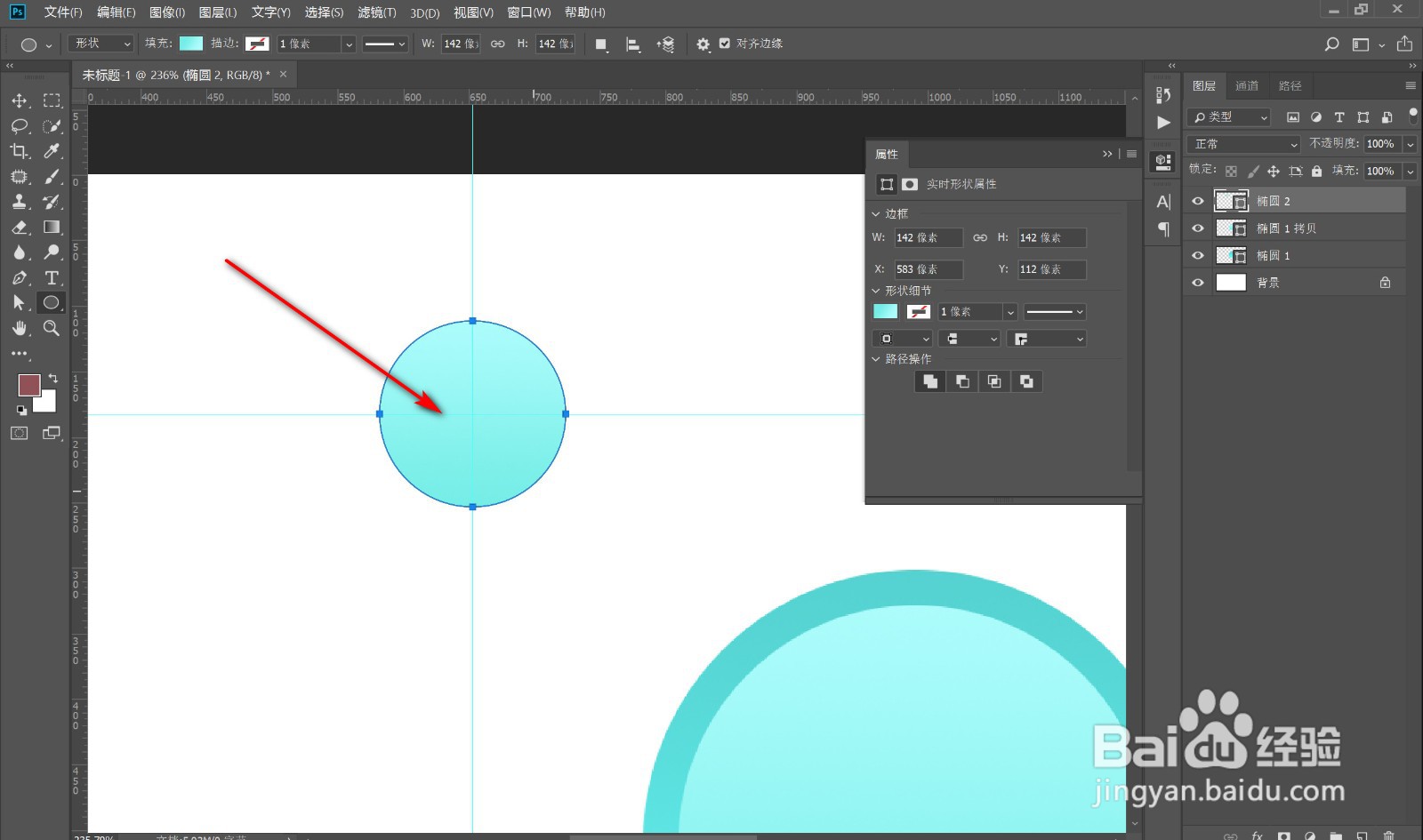Click the fill color swatch in options bar
Image resolution: width=1423 pixels, height=840 pixels.
191,44
